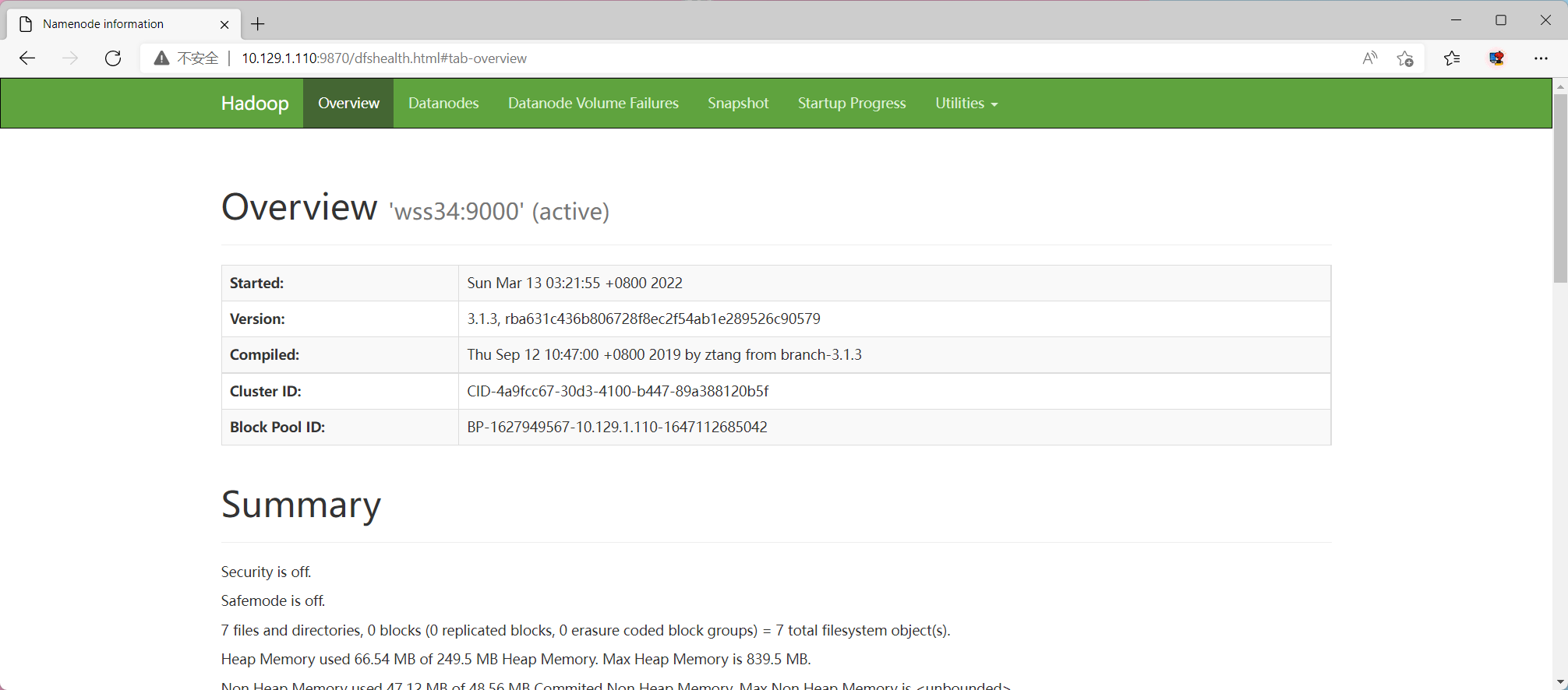This screenshot has width=1568, height=690.
Task: Click the Hadoop brand link
Action: [x=255, y=103]
